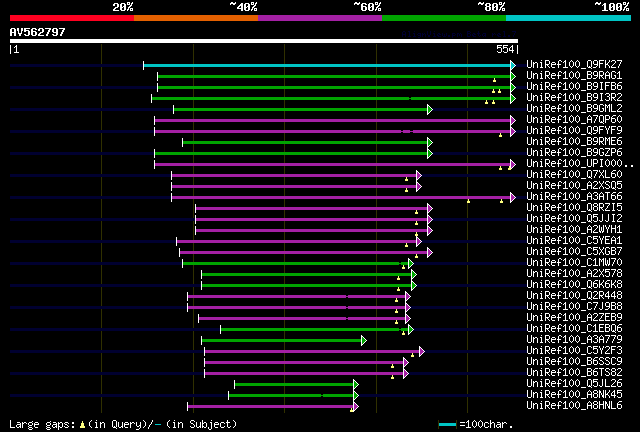
Task: Select UniRef100_A3A779 label
Action: click(574, 340)
